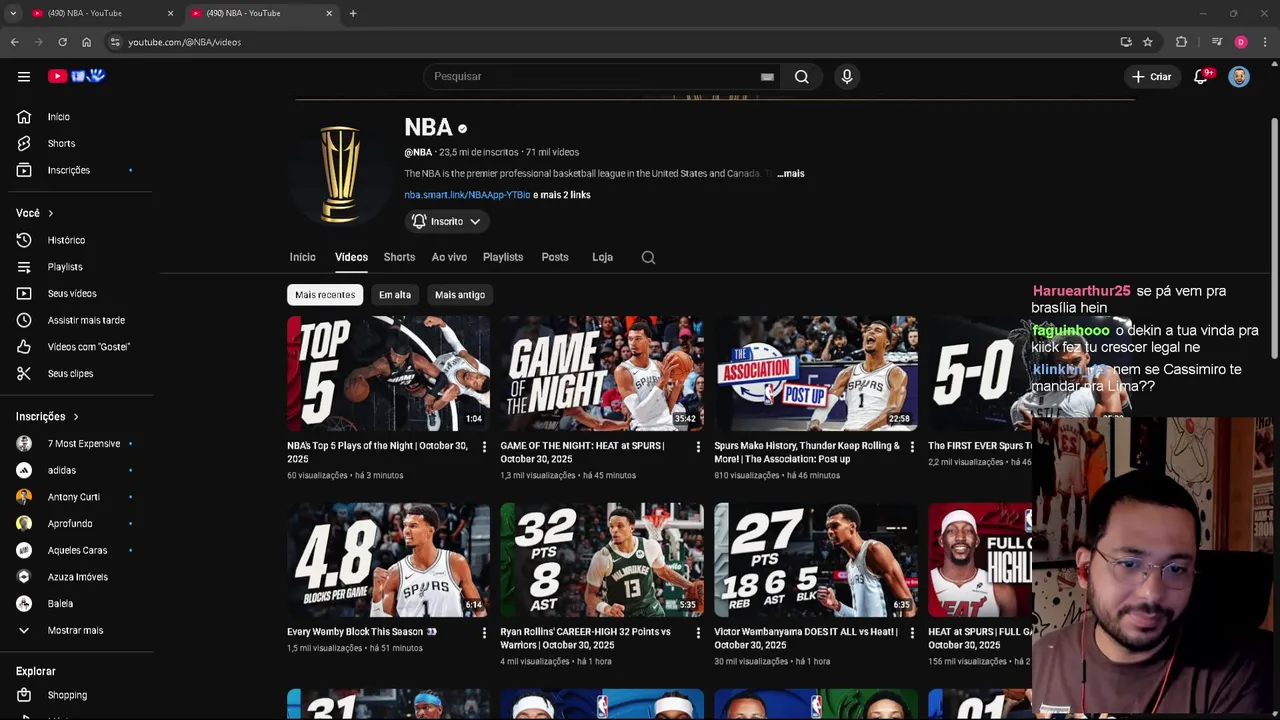Open browser extensions puzzle icon
Screen dimensions: 1280x720
click(1181, 42)
